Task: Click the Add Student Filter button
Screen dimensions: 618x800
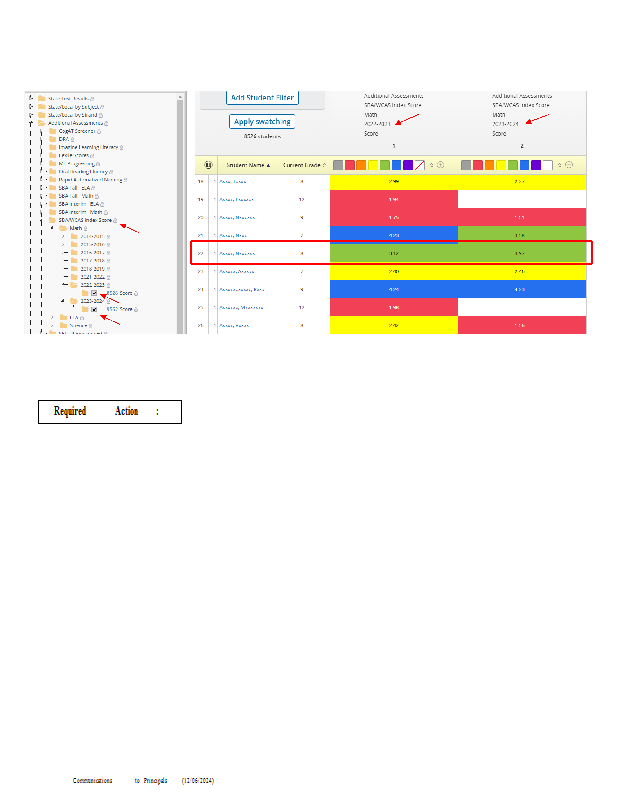Action: click(262, 97)
